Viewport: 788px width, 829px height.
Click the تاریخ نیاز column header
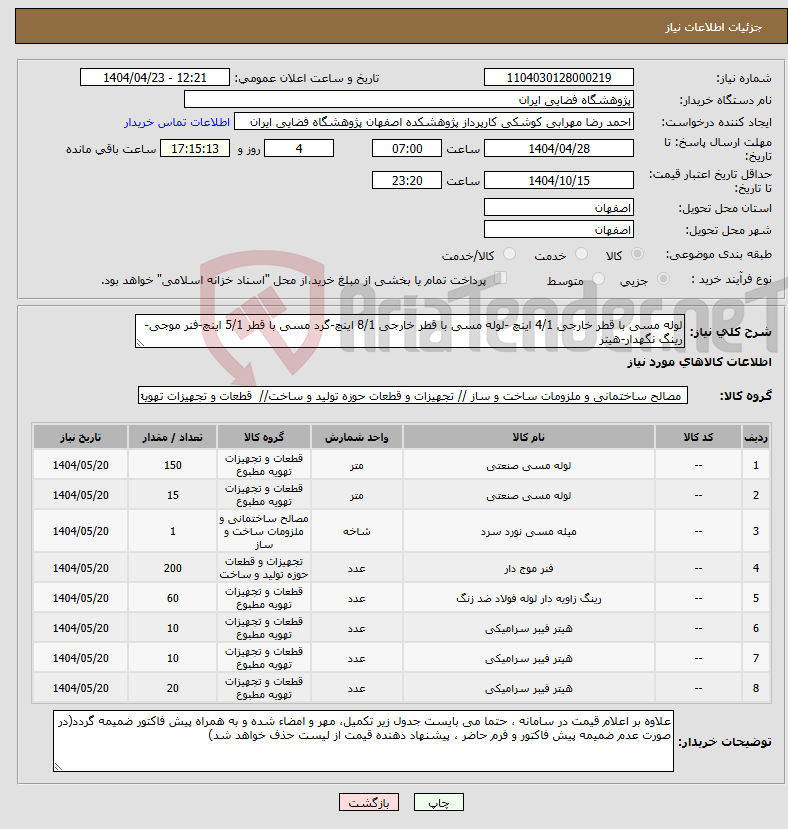pyautogui.click(x=80, y=437)
